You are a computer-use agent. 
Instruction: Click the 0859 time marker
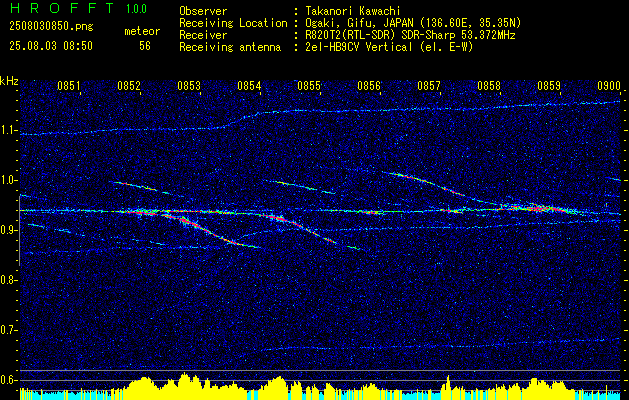(x=549, y=86)
